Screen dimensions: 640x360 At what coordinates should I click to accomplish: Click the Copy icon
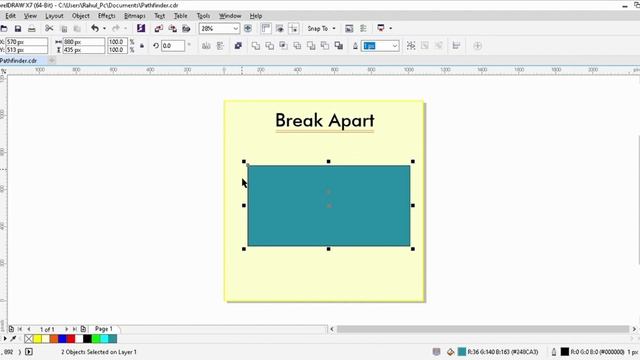click(x=64, y=29)
